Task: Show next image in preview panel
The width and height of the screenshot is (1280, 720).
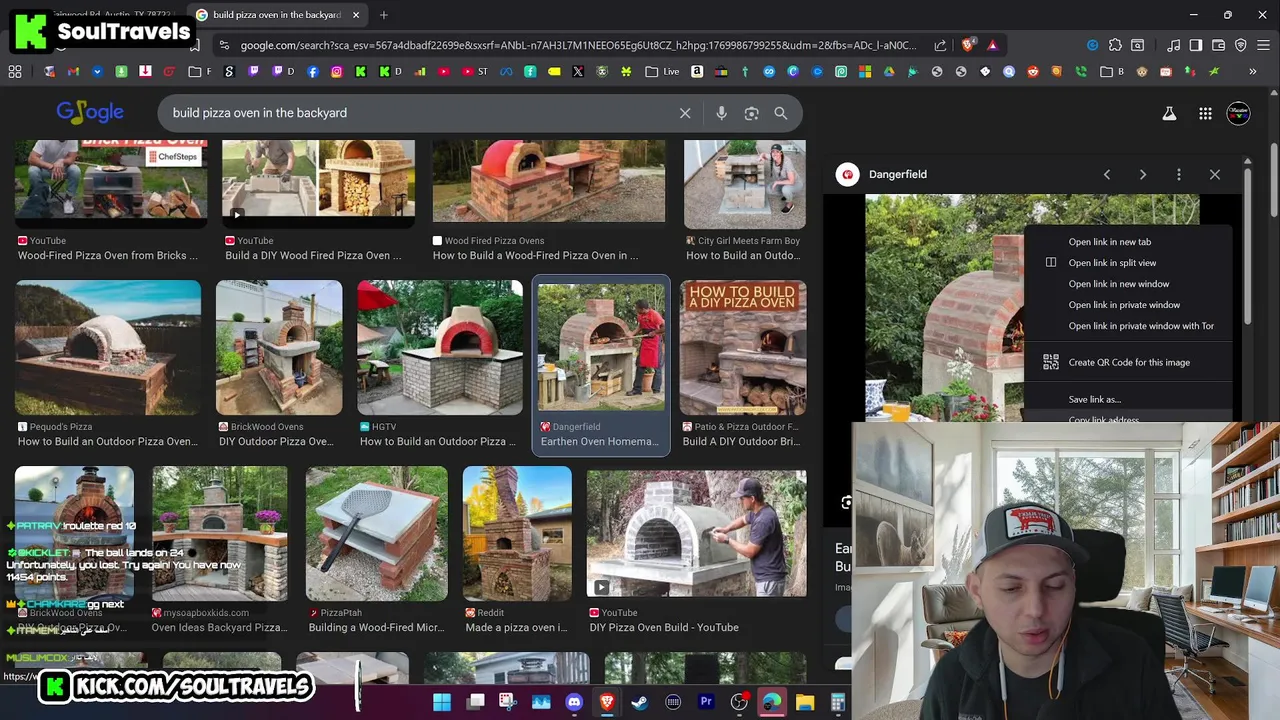Action: (1143, 174)
